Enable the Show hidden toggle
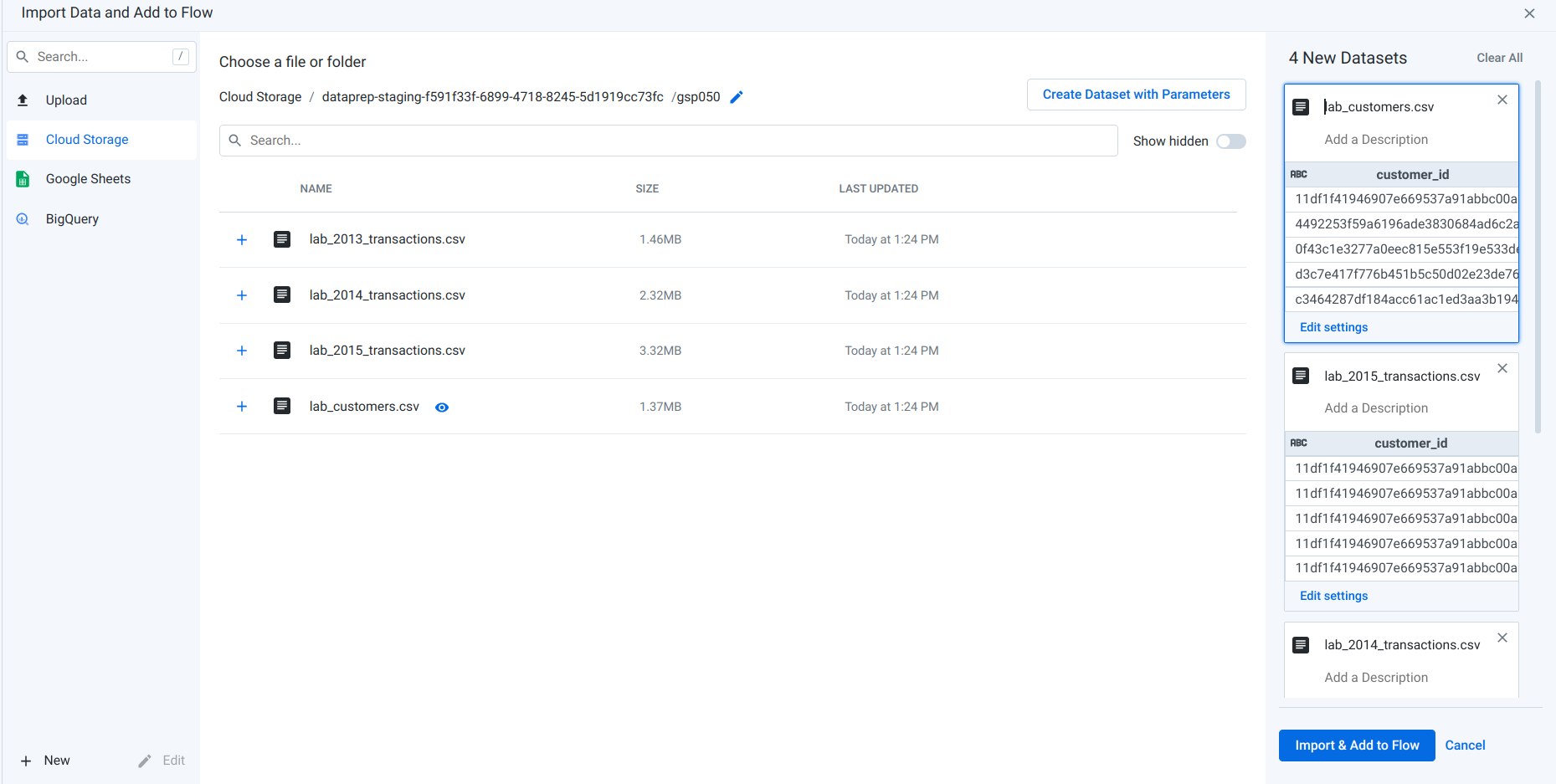The height and width of the screenshot is (784, 1556). [1230, 141]
